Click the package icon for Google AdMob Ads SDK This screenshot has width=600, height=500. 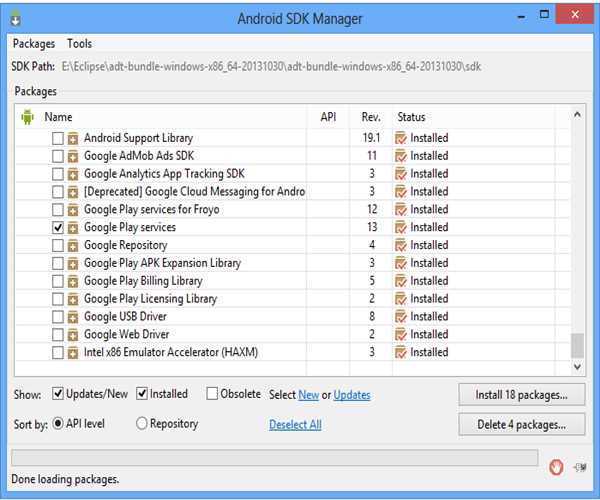tap(73, 156)
